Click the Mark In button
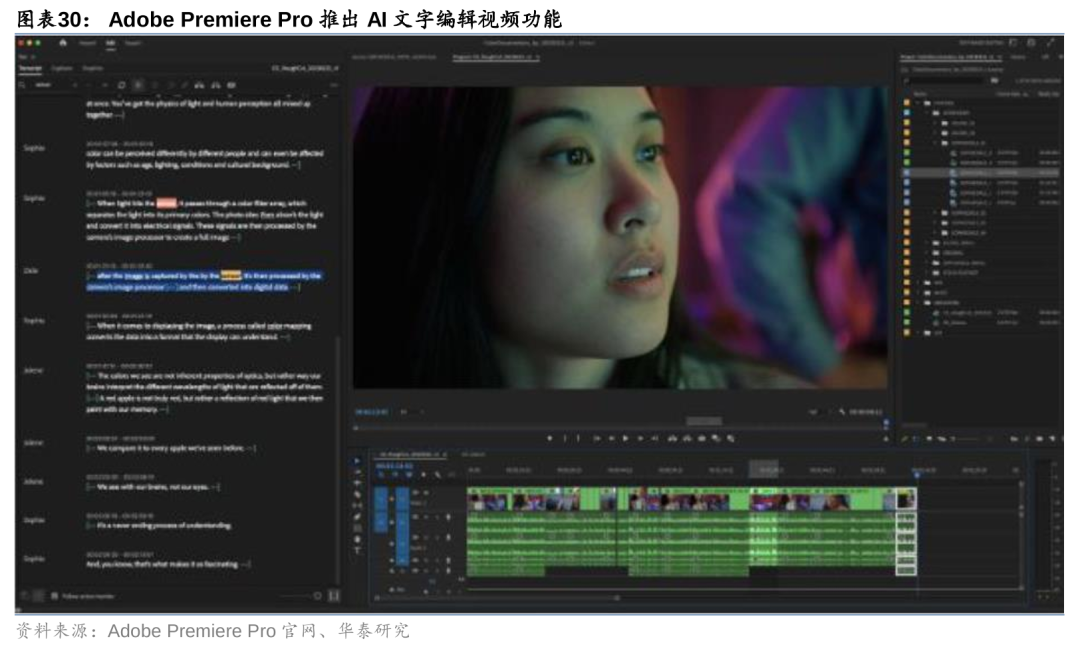Viewport: 1080px width, 649px height. pos(565,438)
